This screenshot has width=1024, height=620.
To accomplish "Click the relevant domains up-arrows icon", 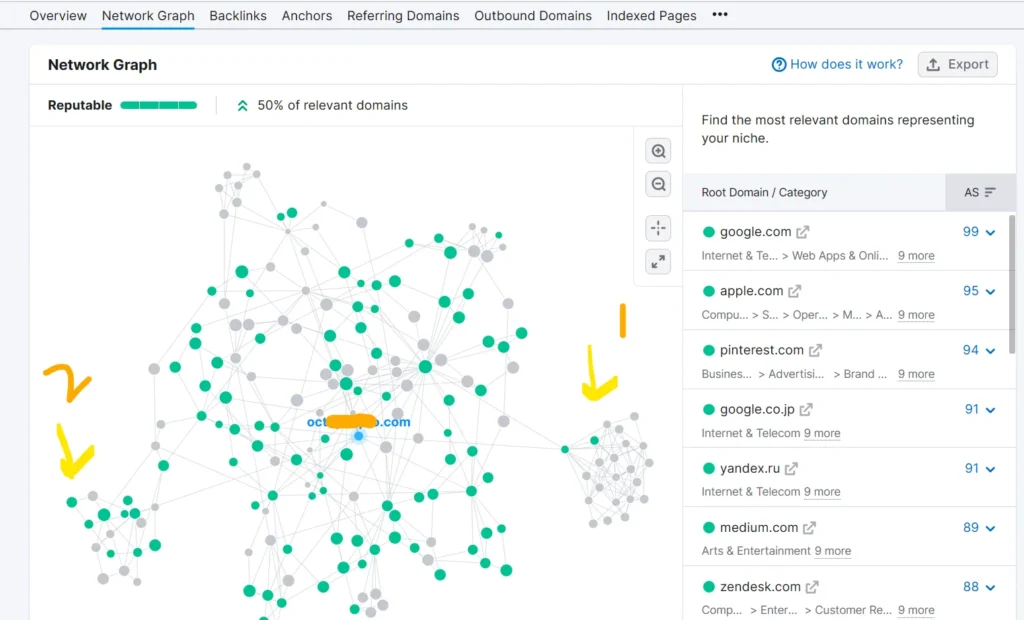I will (242, 106).
